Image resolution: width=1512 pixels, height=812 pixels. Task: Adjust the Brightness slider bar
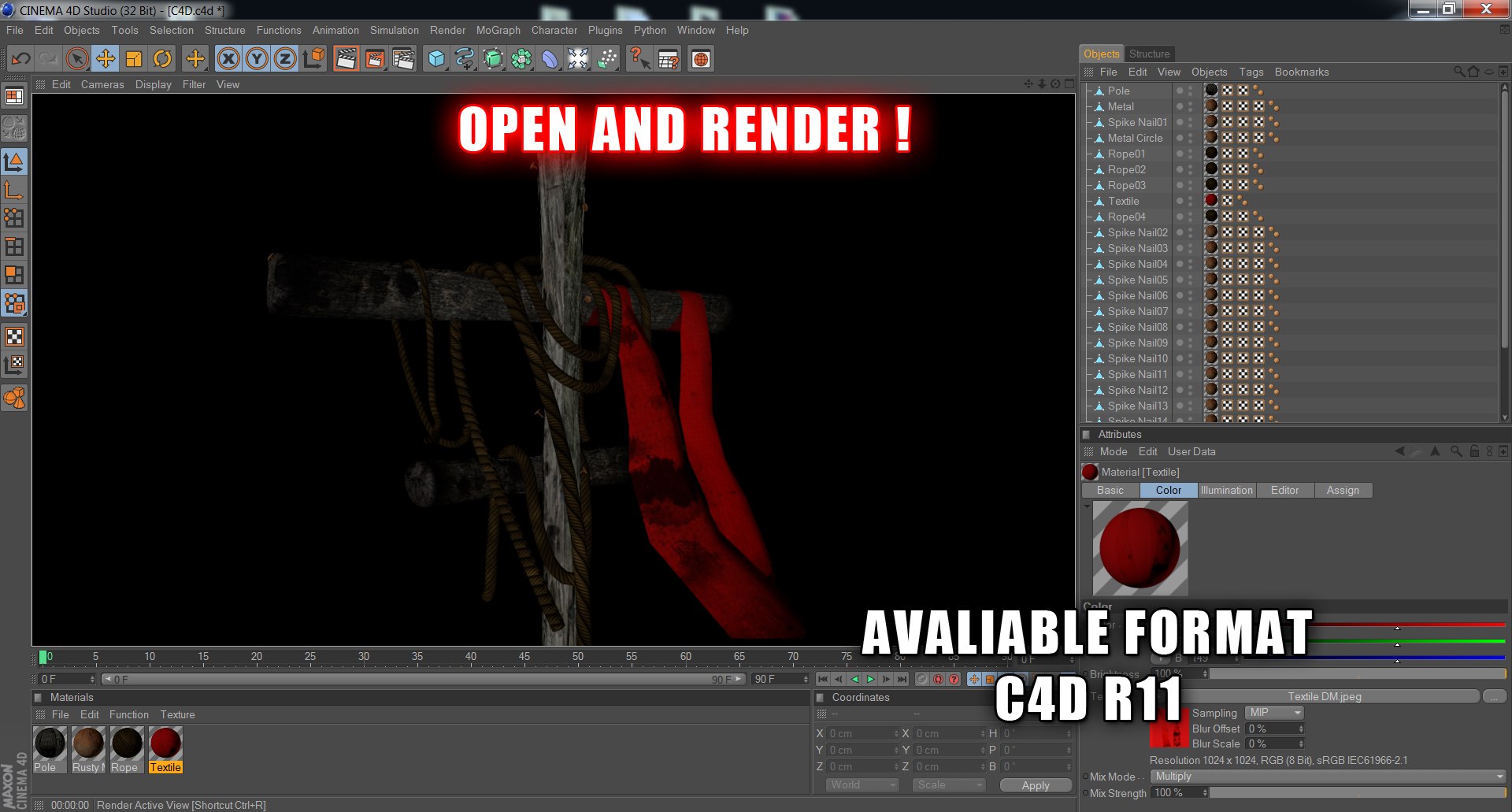click(x=1358, y=674)
